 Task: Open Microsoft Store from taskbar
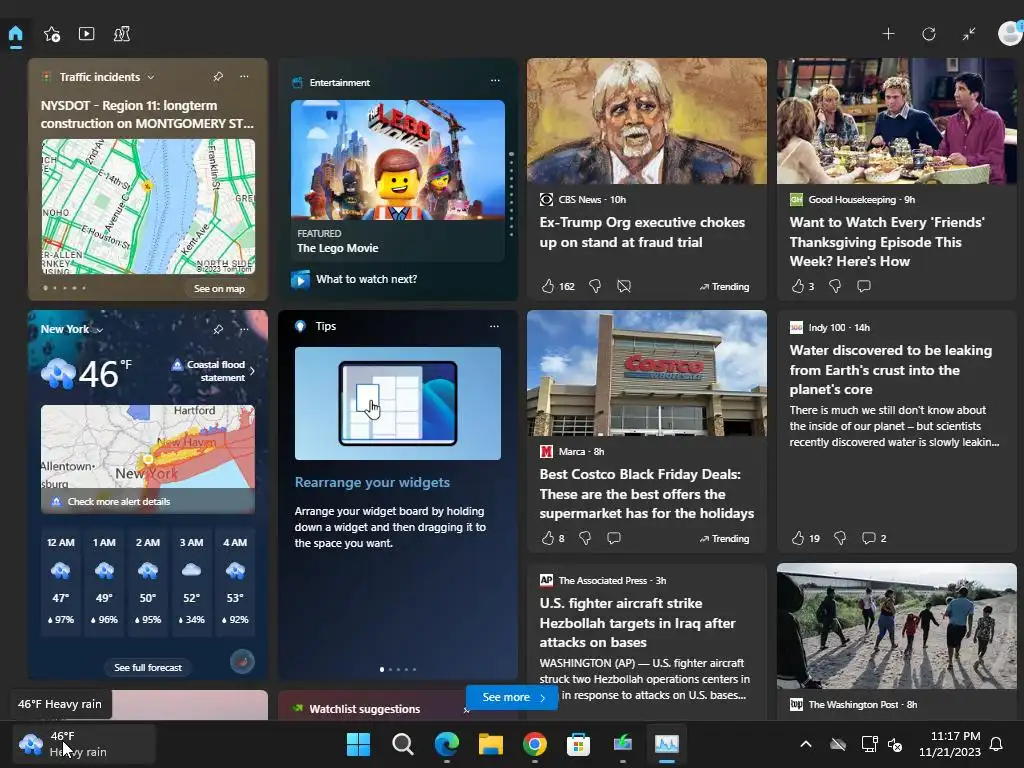click(578, 744)
